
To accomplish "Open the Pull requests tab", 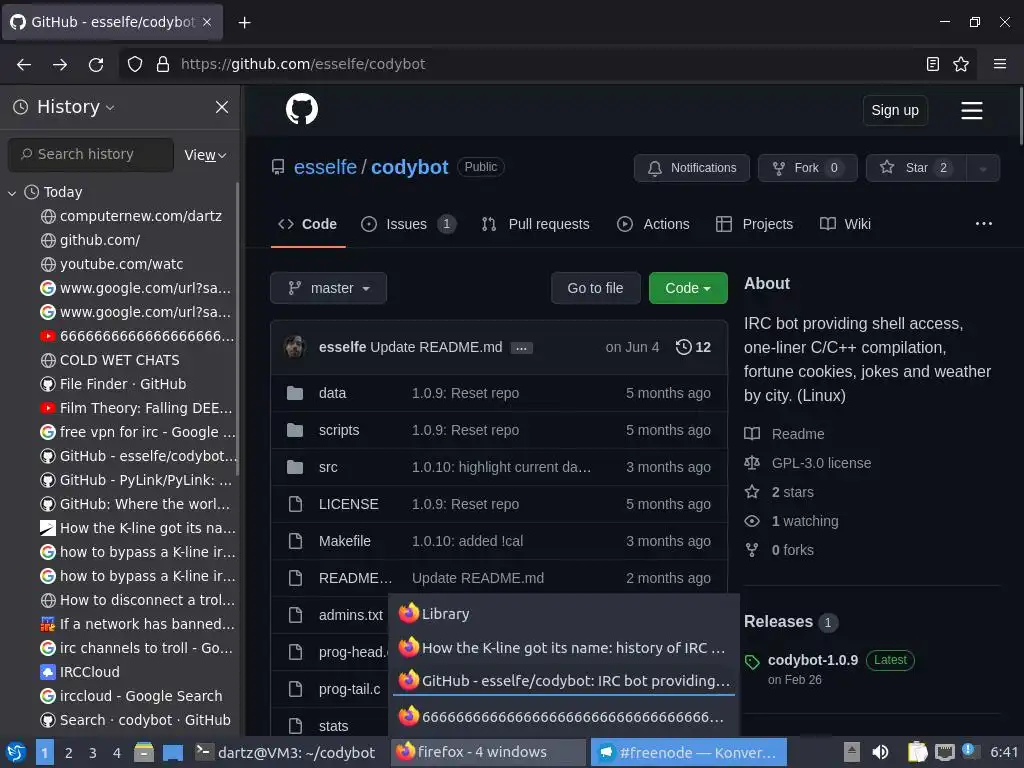I will tap(536, 224).
